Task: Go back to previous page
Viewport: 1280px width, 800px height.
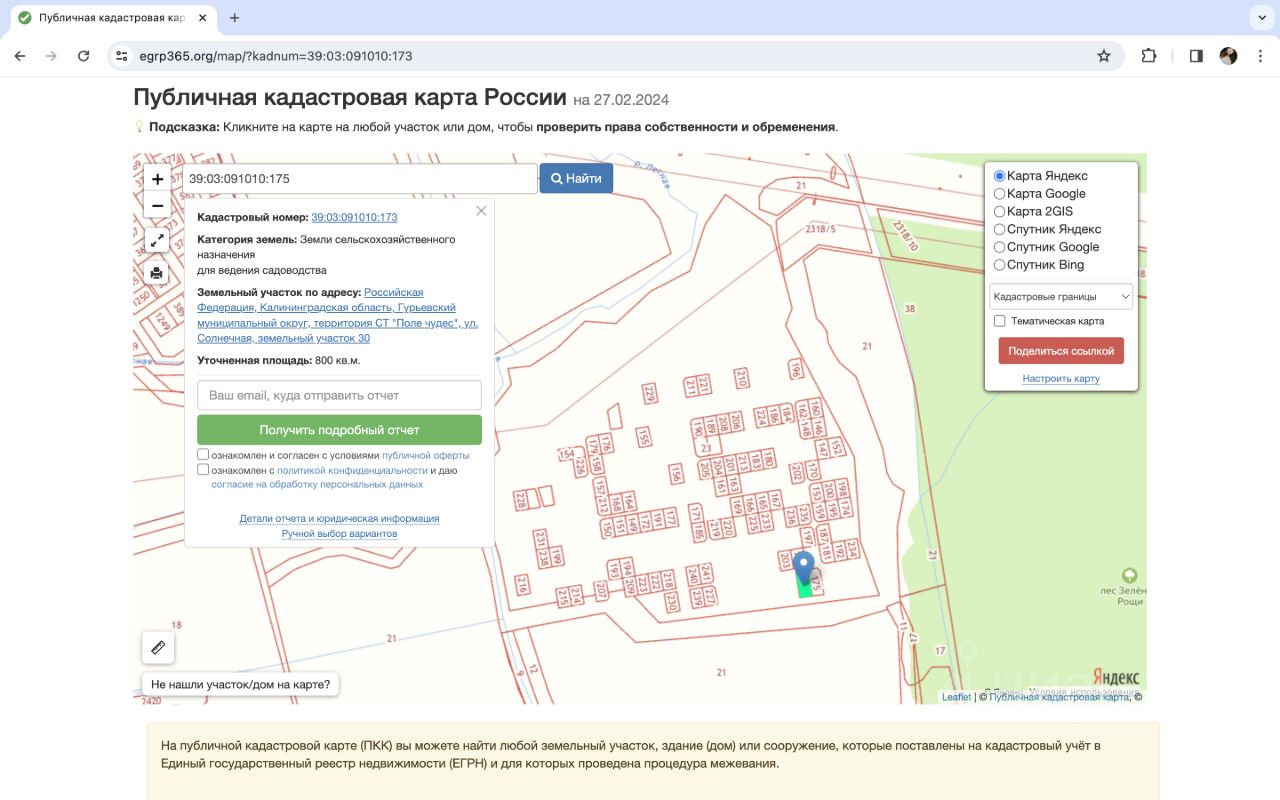Action: coord(20,56)
